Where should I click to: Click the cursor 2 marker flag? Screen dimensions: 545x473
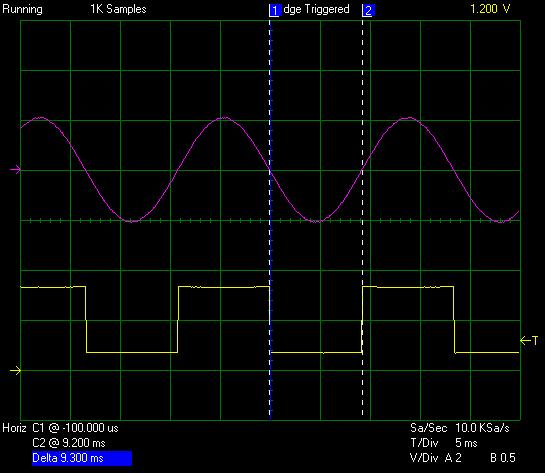pos(368,10)
